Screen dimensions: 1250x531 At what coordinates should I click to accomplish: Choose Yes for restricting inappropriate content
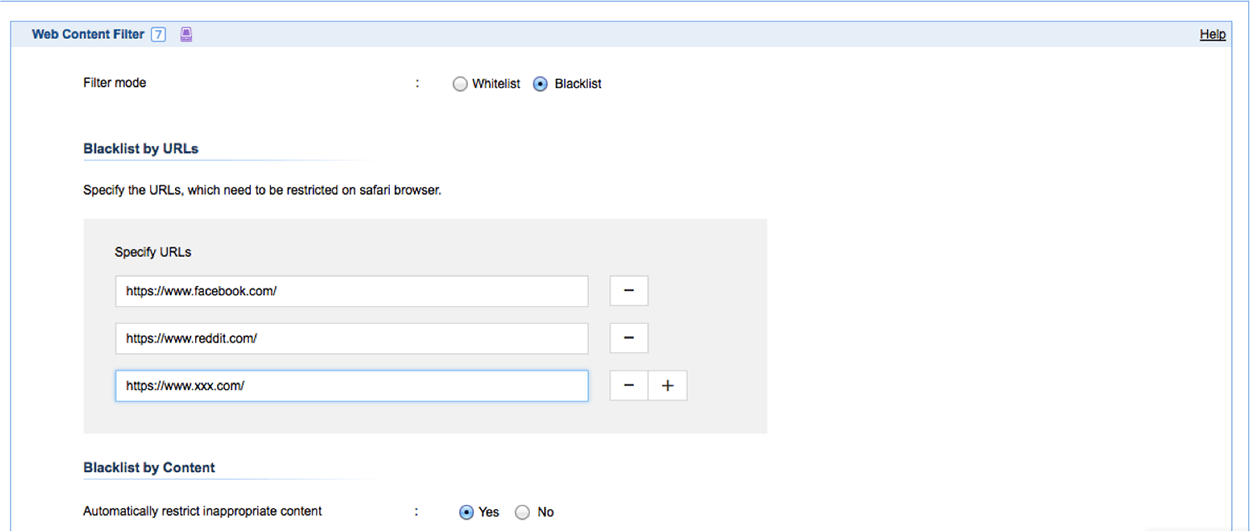click(x=466, y=512)
